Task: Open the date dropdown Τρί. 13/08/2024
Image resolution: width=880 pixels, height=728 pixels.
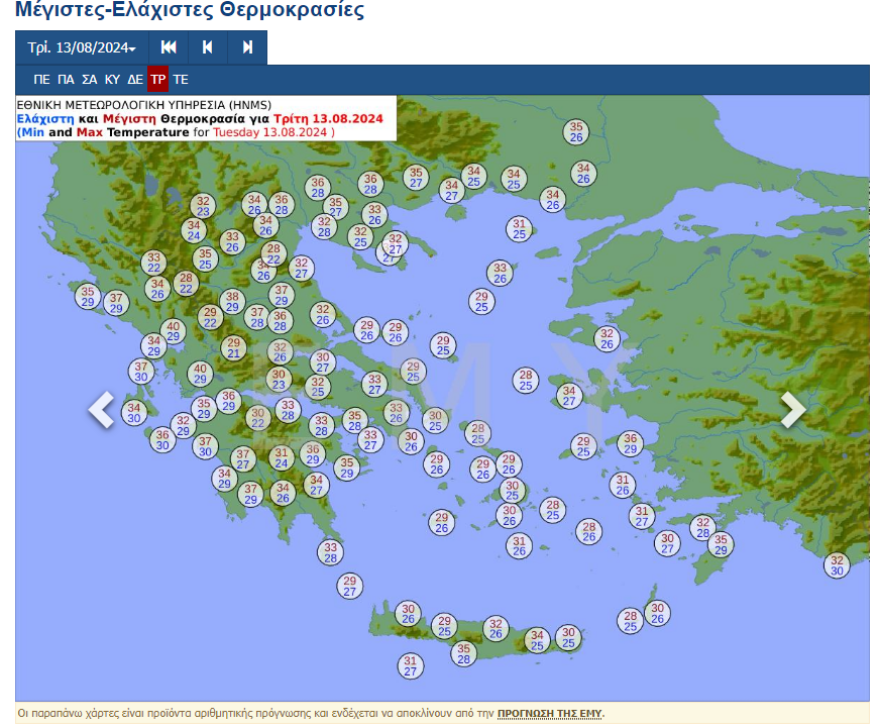Action: click(x=81, y=48)
